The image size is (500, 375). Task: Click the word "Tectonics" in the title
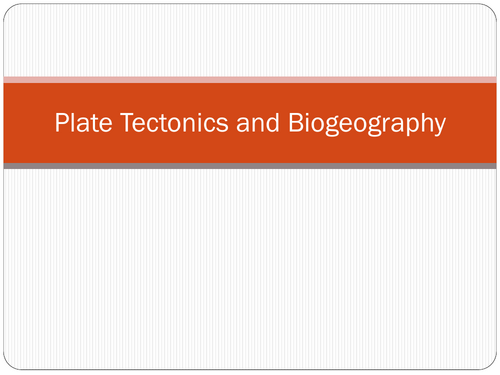point(174,122)
